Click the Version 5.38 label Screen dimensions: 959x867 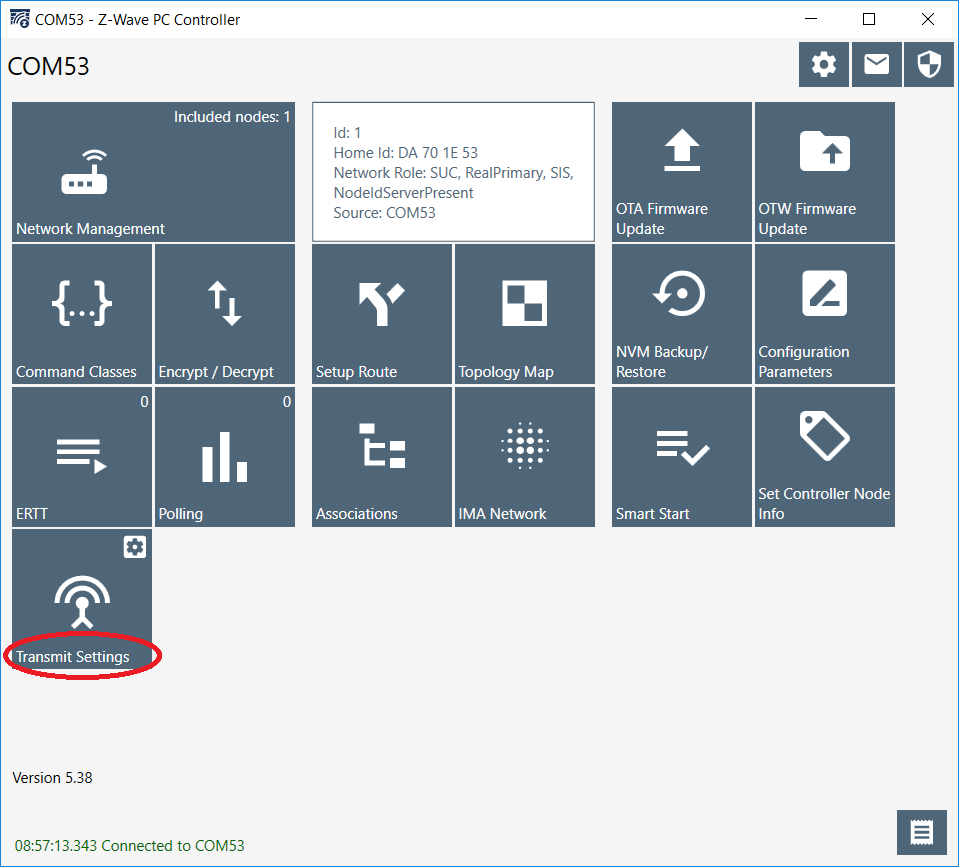pos(52,778)
